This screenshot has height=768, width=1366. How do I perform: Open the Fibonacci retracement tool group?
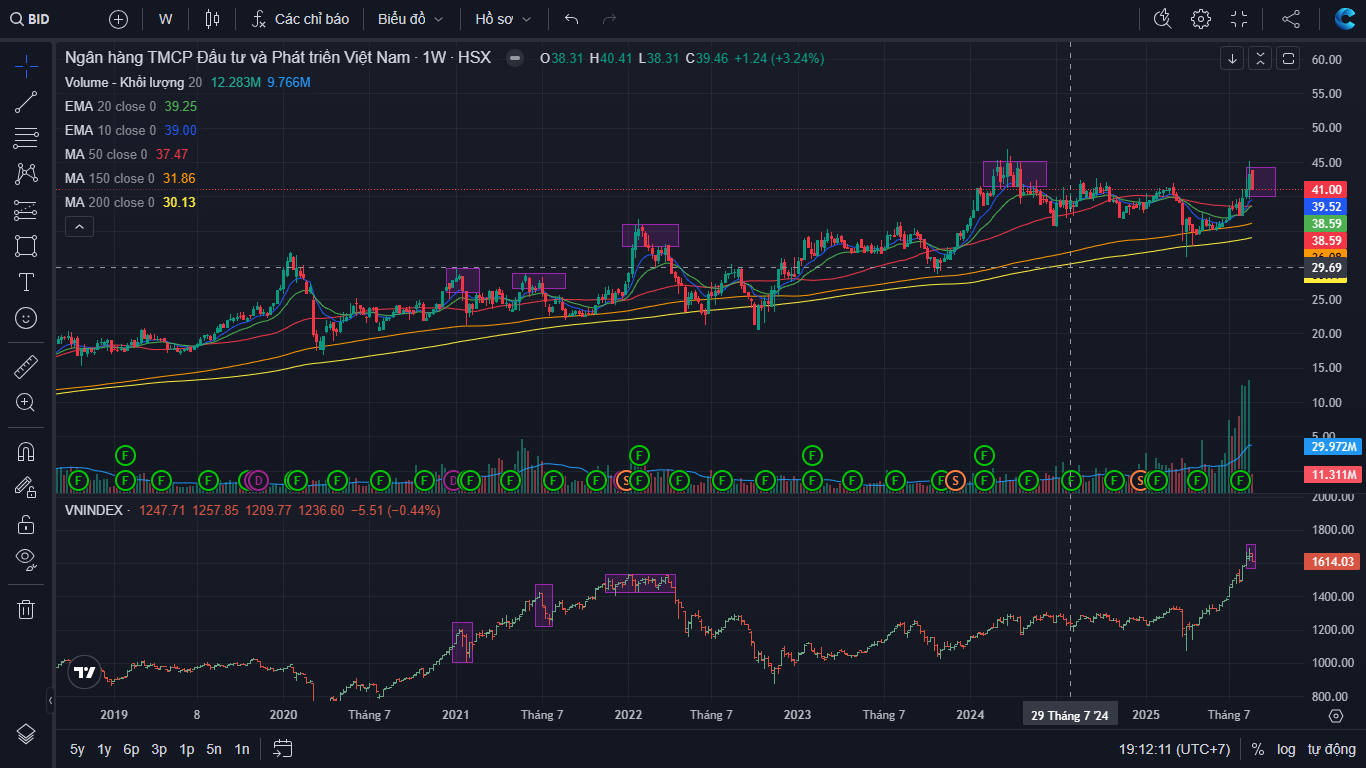[26, 138]
